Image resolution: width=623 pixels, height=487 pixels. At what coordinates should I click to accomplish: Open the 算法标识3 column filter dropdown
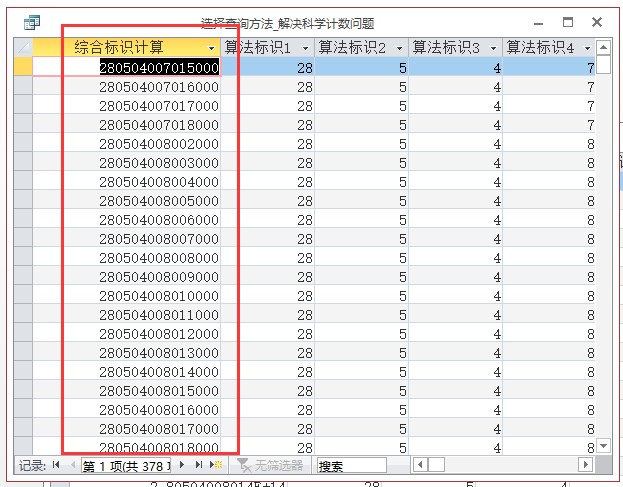tap(494, 48)
